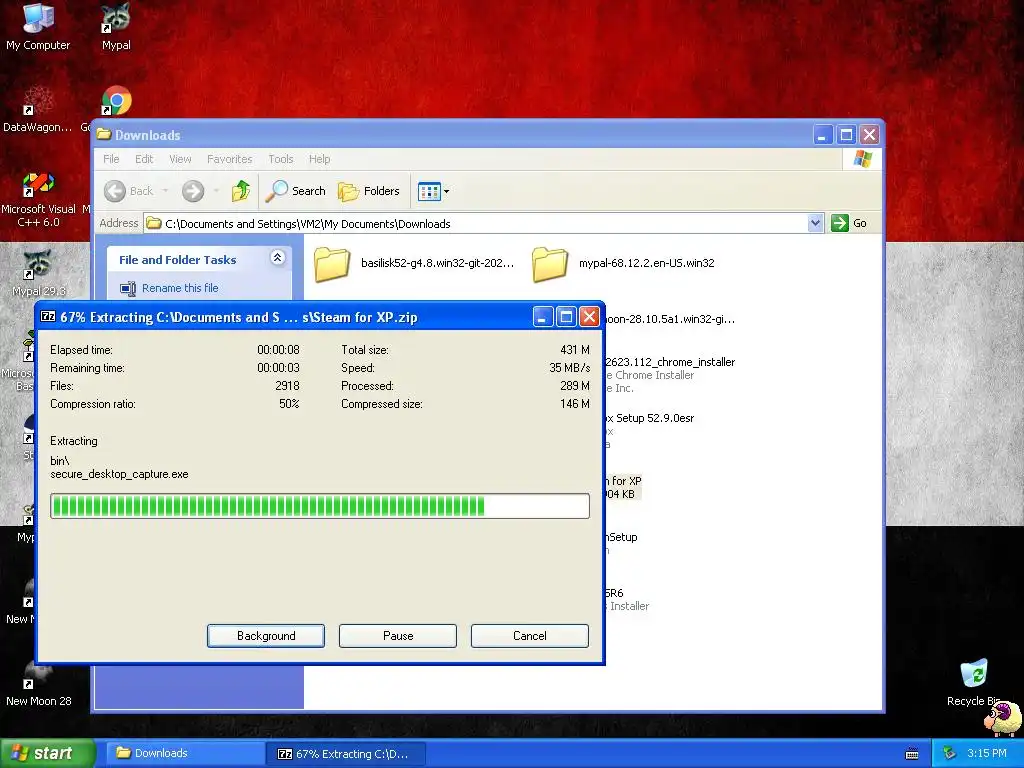Click the Background button in 7-Zip dialog
The height and width of the screenshot is (768, 1024).
click(x=266, y=635)
